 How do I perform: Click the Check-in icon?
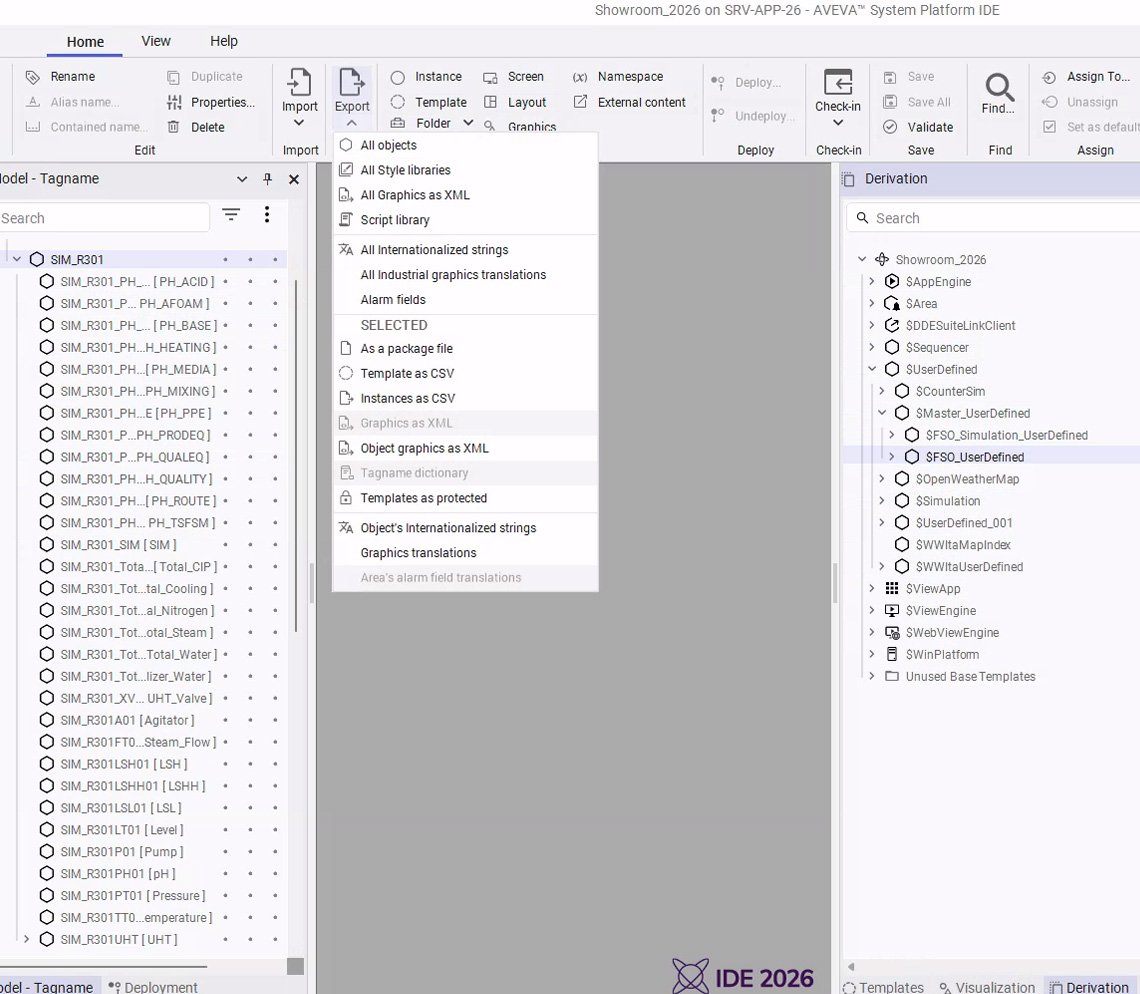click(x=838, y=82)
